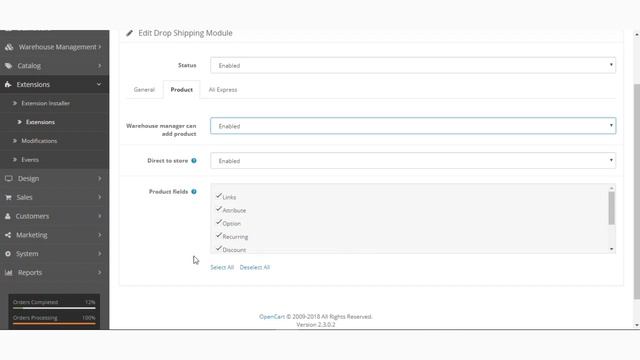Open Extension Installer submenu item
Viewport: 640px width, 360px height.
point(45,103)
